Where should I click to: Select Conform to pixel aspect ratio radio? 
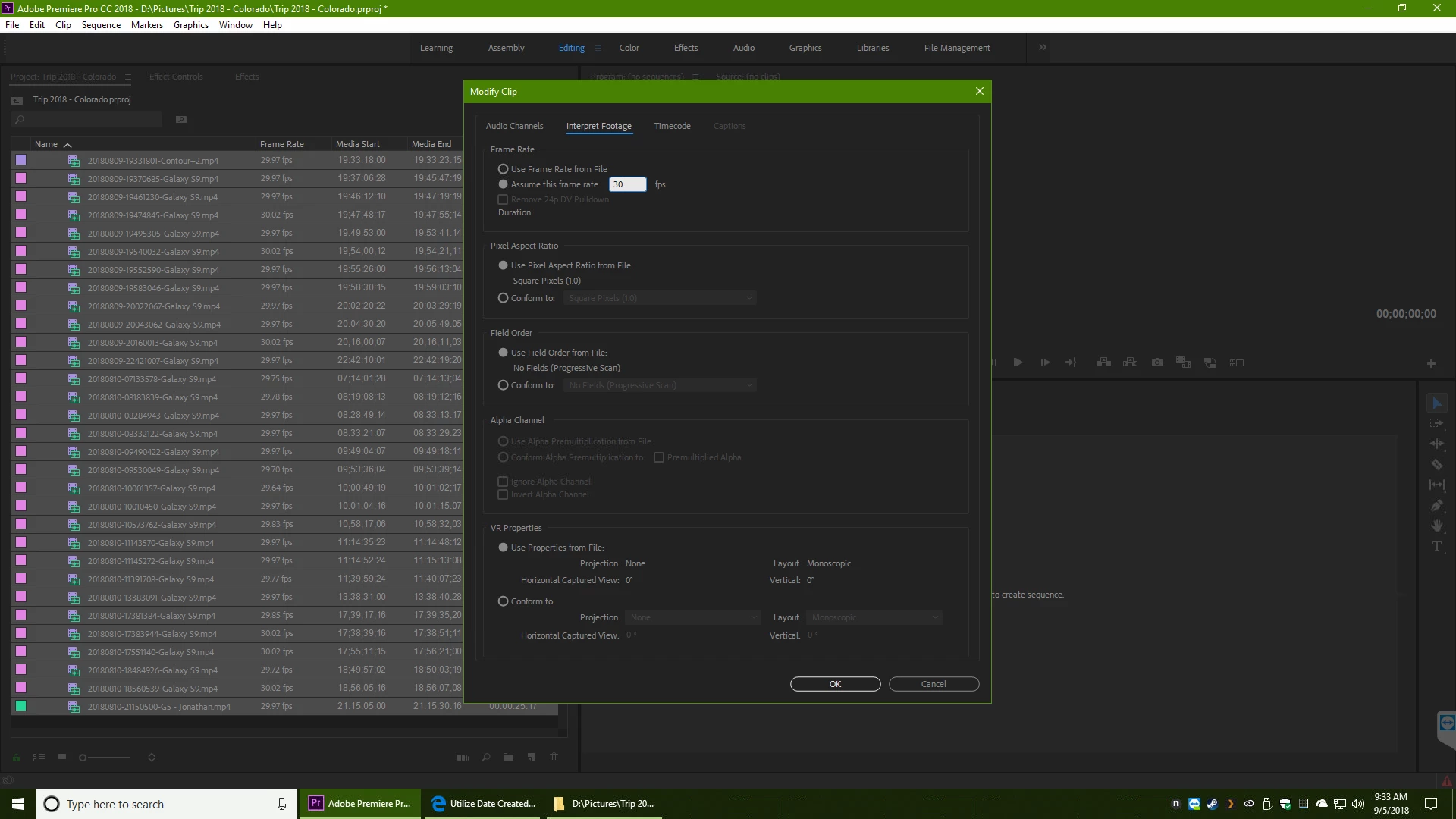click(x=503, y=298)
